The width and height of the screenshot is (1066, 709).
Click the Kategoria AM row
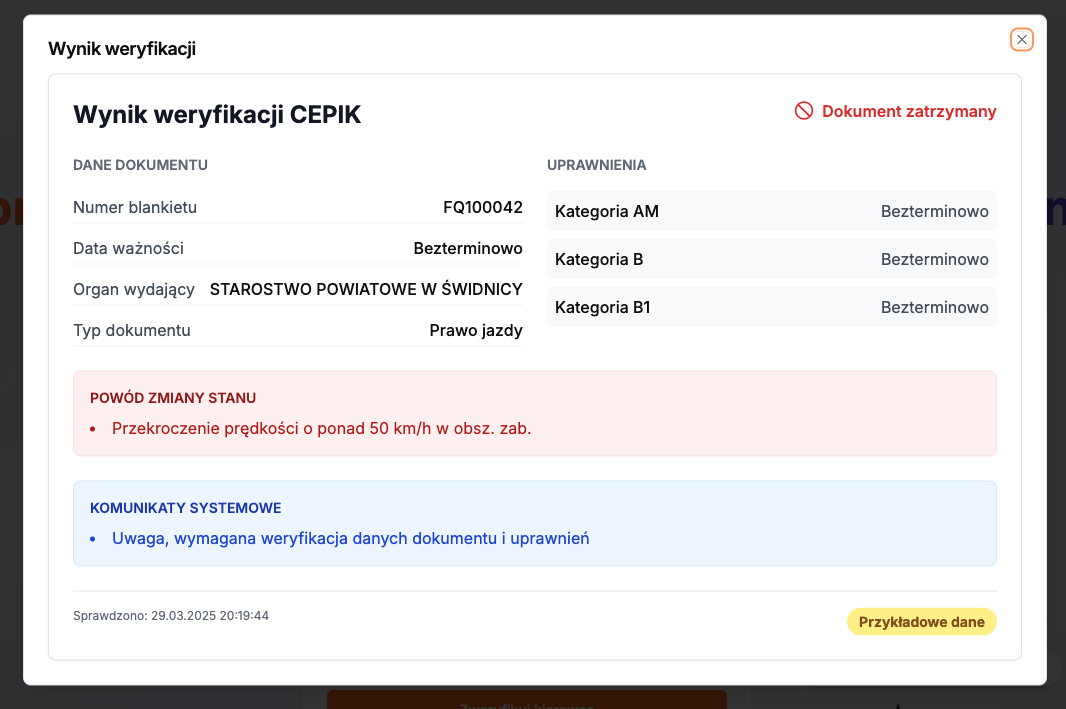point(771,211)
